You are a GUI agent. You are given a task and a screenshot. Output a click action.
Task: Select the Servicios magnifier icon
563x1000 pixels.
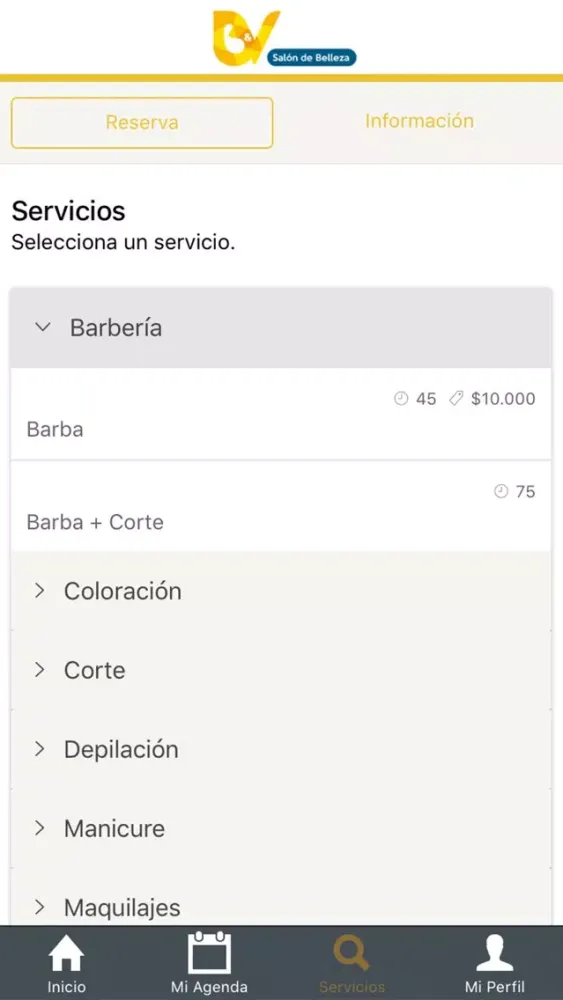tap(351, 953)
